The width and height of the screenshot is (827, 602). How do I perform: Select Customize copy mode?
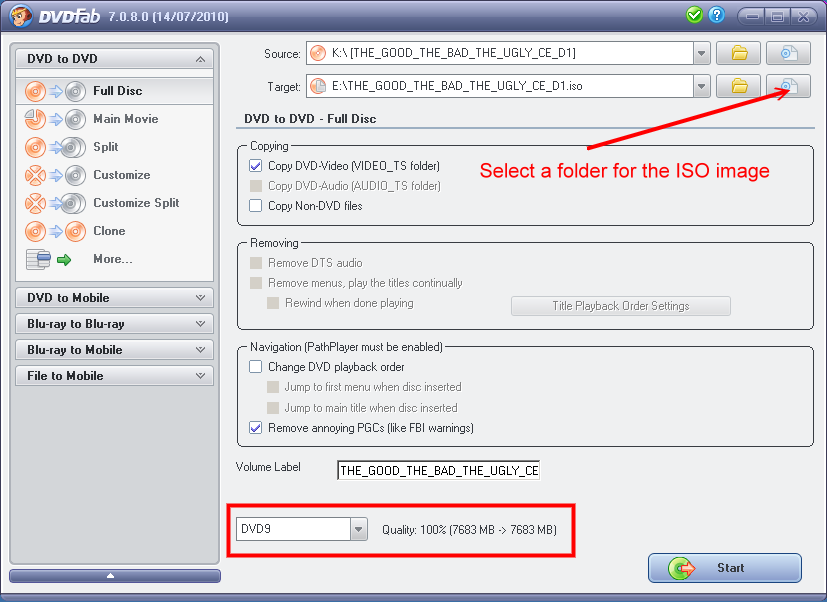click(114, 175)
